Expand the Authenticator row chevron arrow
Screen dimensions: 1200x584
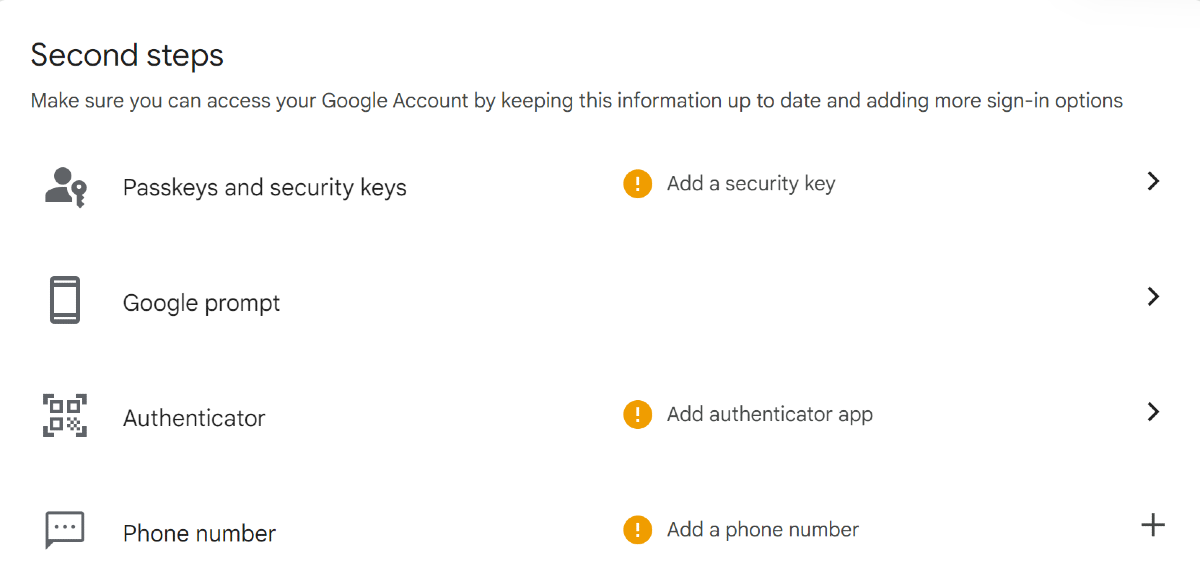pyautogui.click(x=1153, y=411)
